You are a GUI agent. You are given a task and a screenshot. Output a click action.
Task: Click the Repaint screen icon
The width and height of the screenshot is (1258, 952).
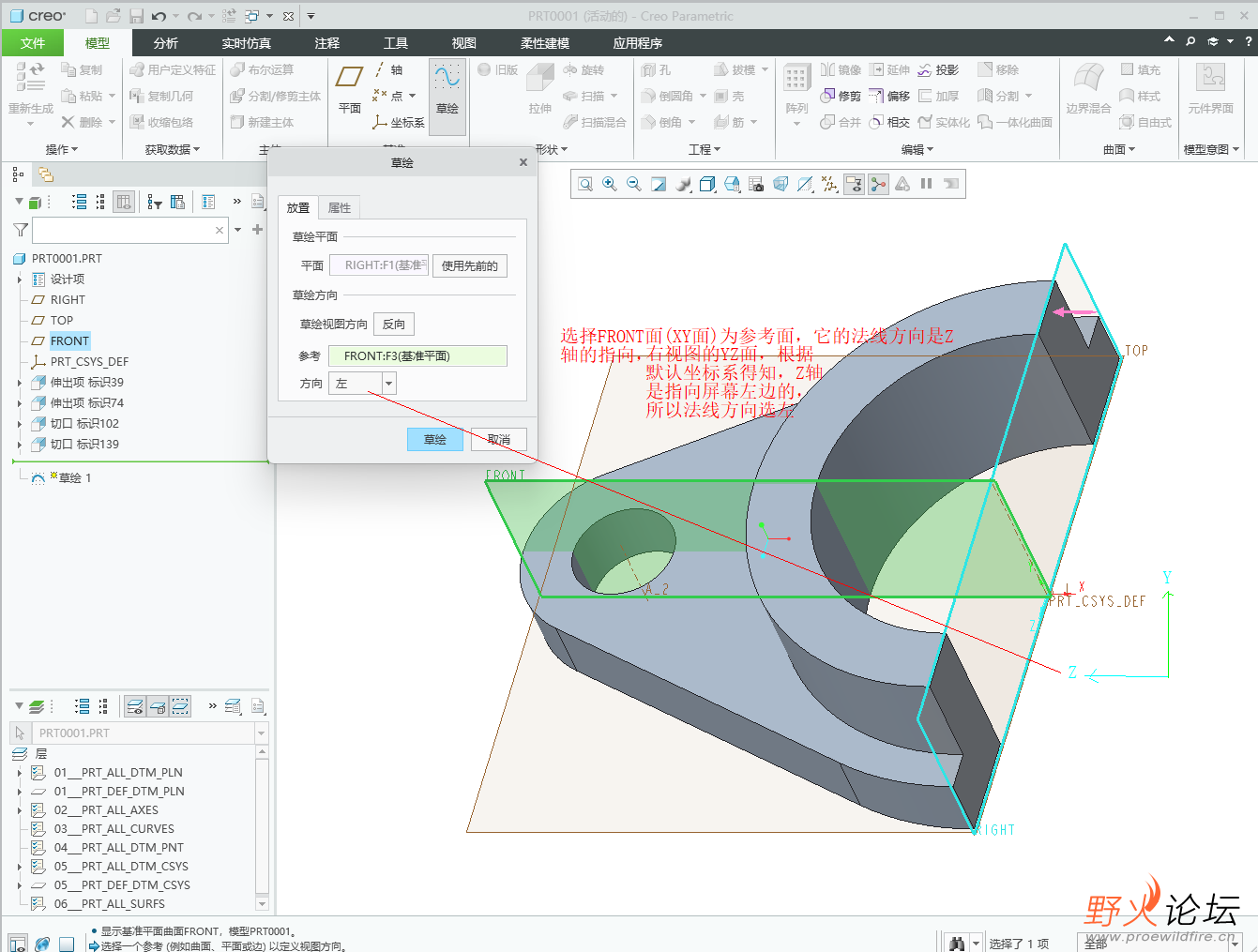[659, 184]
